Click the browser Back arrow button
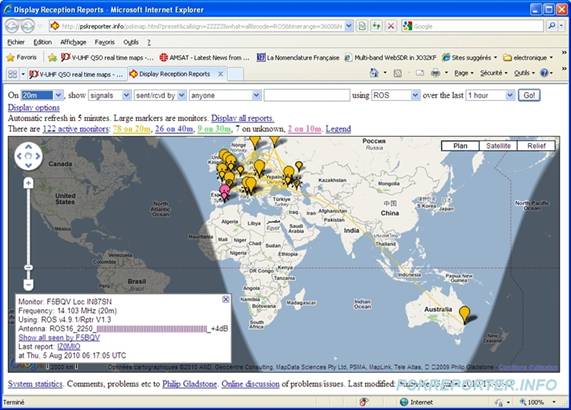Image resolution: width=571 pixels, height=410 pixels. tap(12, 26)
